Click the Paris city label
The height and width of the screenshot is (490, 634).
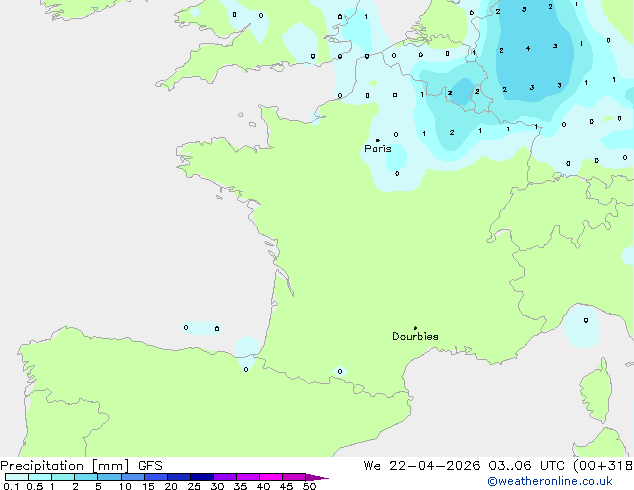[x=378, y=149]
